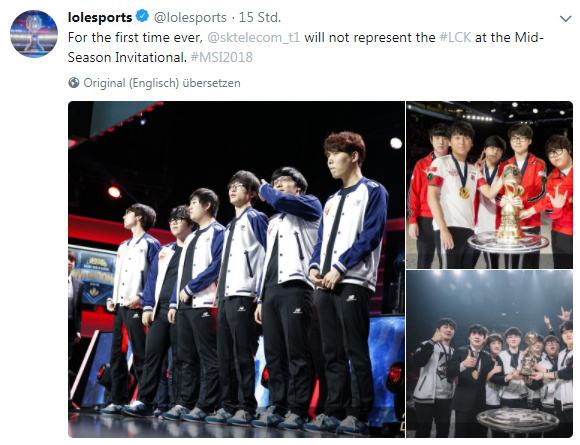This screenshot has width=580, height=445.
Task: Open the red-jersey trophy photo
Action: 490,185
